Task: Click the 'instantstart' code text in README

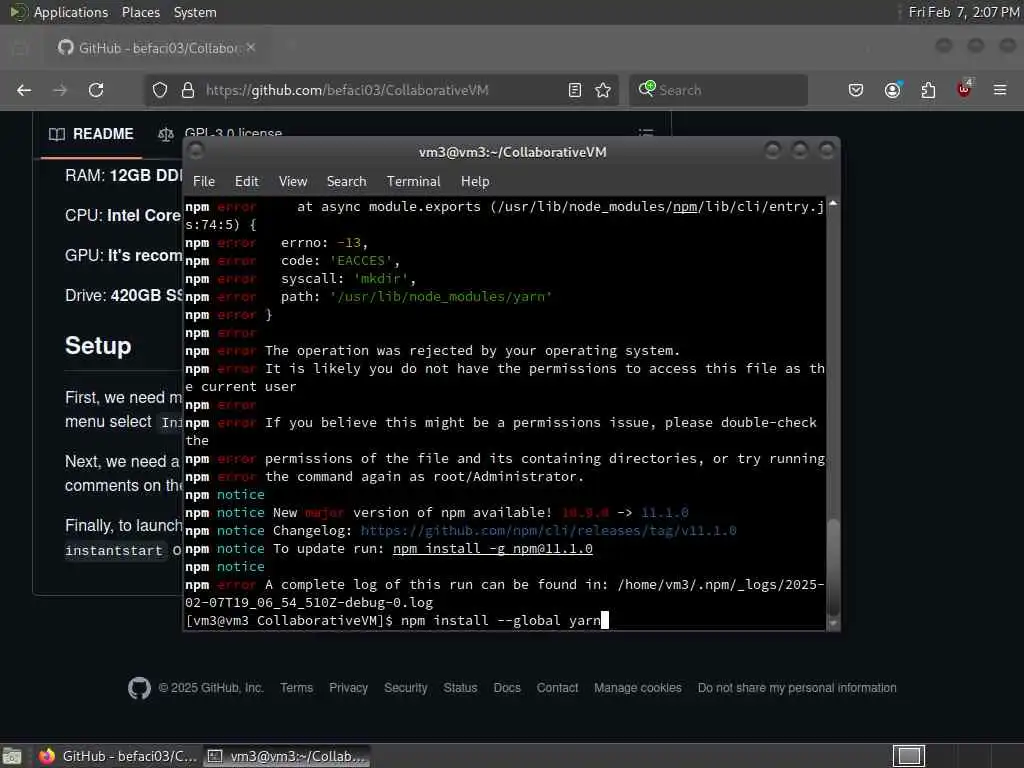Action: (114, 551)
